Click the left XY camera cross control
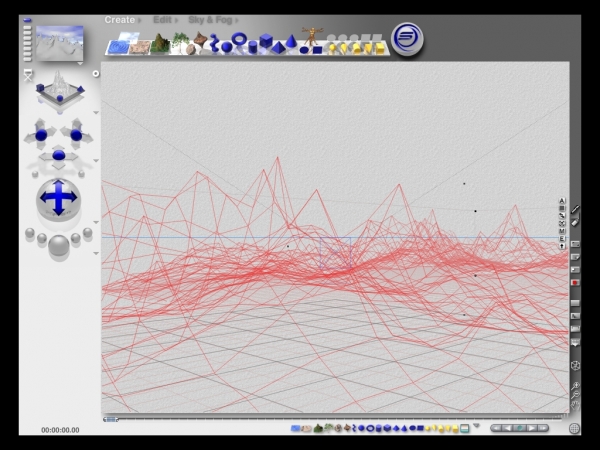Image resolution: width=600 pixels, height=450 pixels. 41,135
